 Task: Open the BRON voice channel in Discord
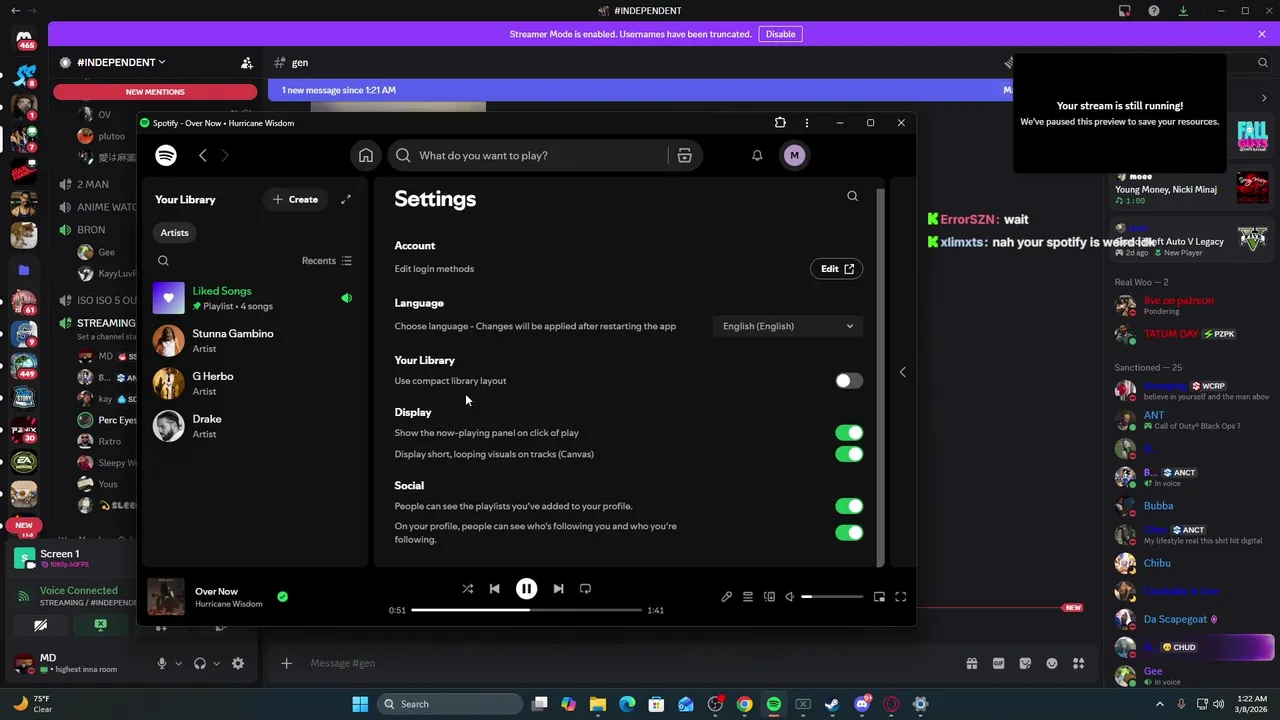(91, 230)
